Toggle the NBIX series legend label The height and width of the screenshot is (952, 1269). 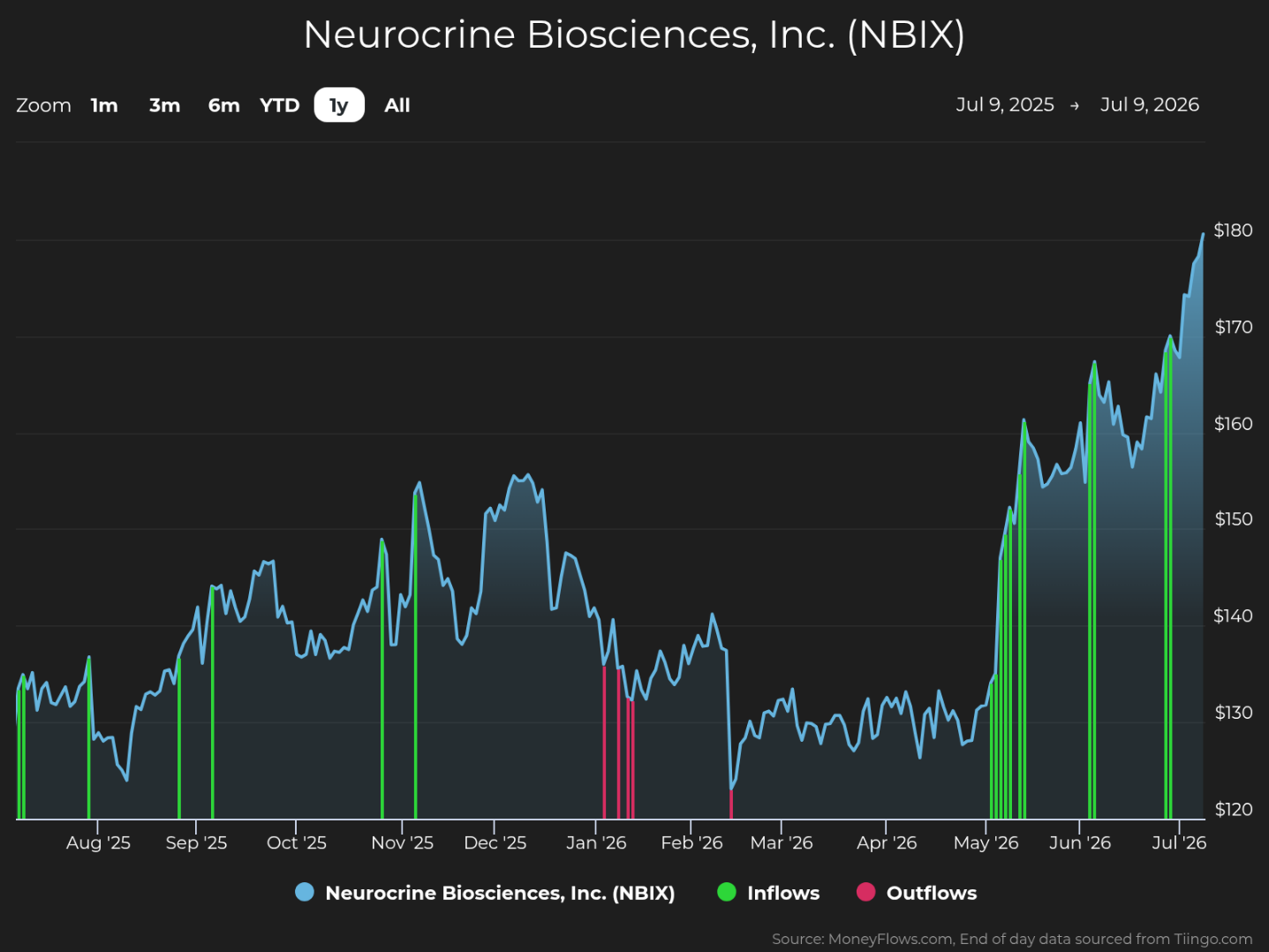pos(500,893)
